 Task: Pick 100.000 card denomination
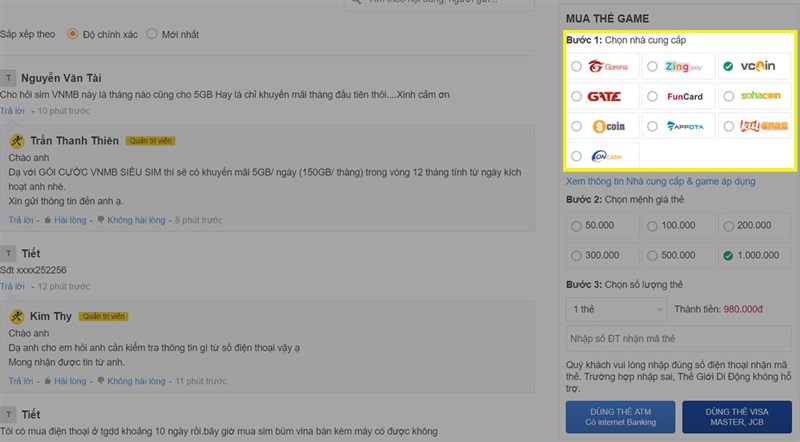pyautogui.click(x=679, y=226)
